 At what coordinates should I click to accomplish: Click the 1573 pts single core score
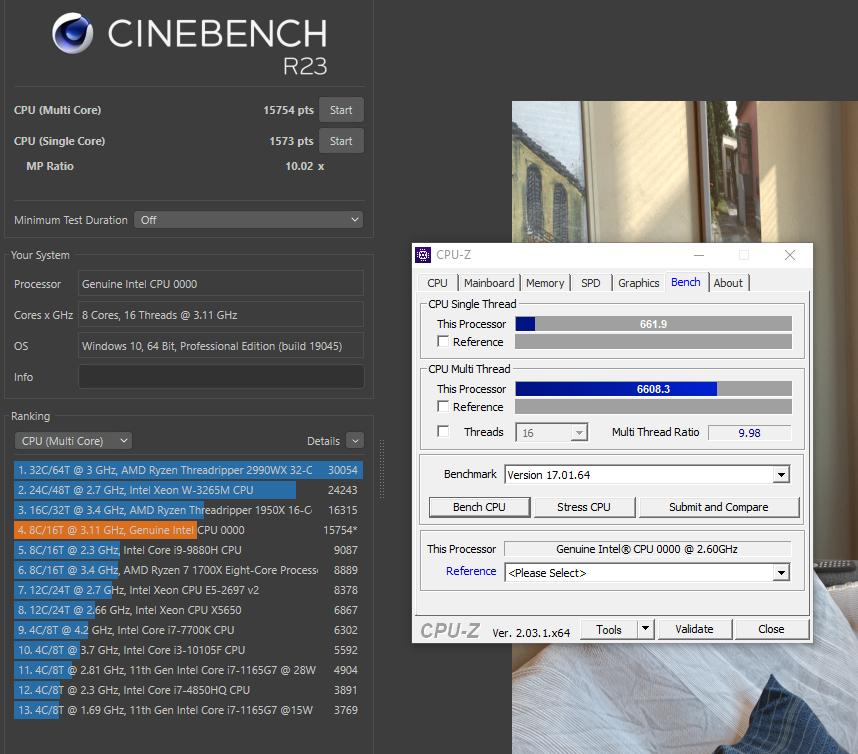pos(291,141)
